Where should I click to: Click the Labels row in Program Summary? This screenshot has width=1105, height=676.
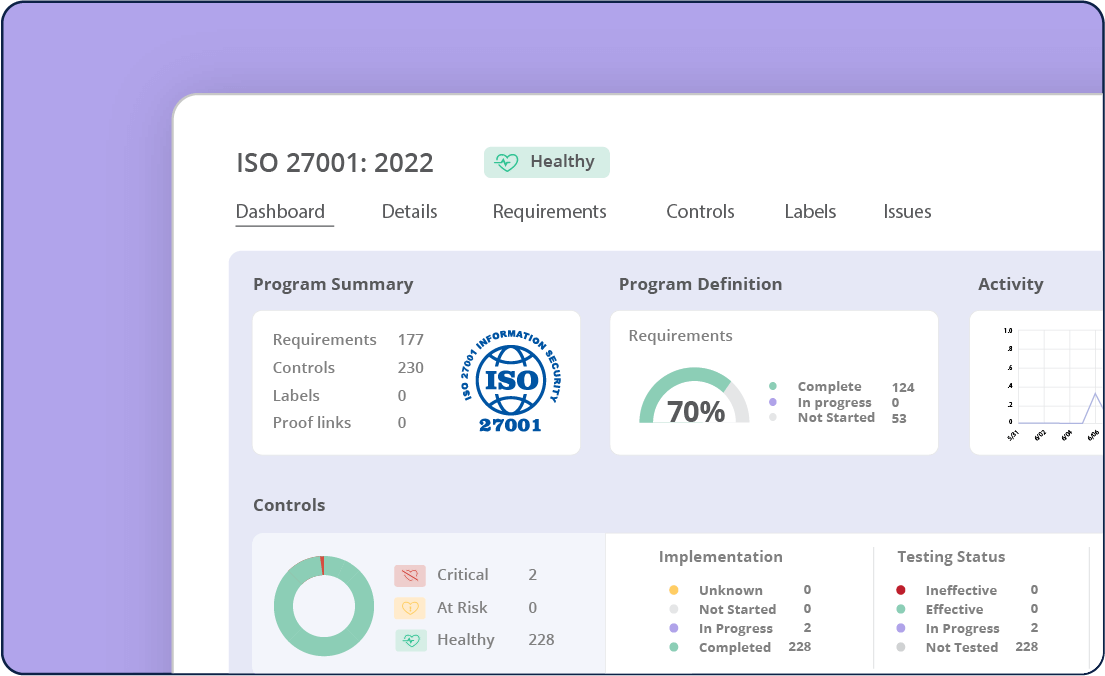(340, 395)
